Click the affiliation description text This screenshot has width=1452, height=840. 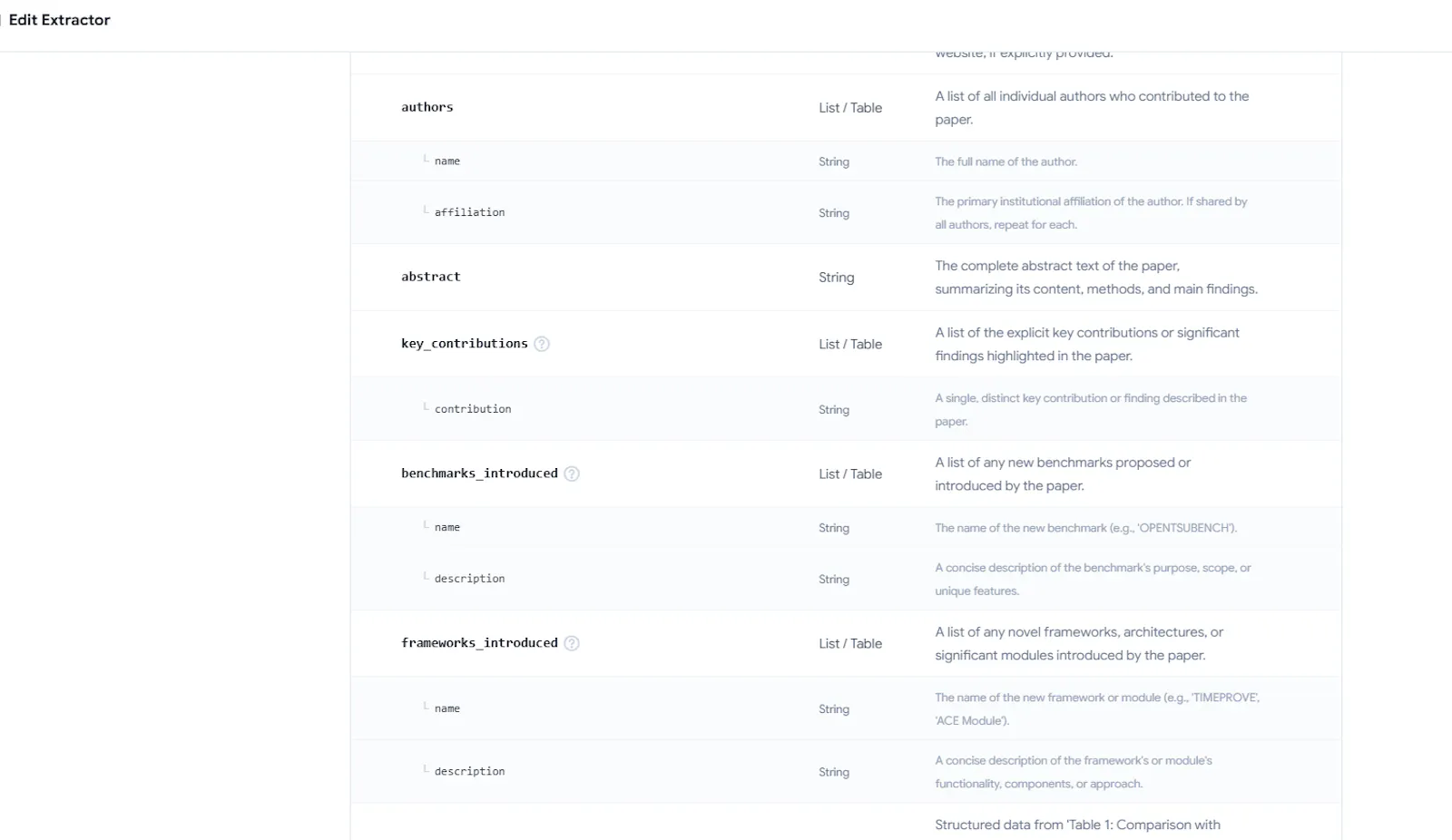point(1091,213)
